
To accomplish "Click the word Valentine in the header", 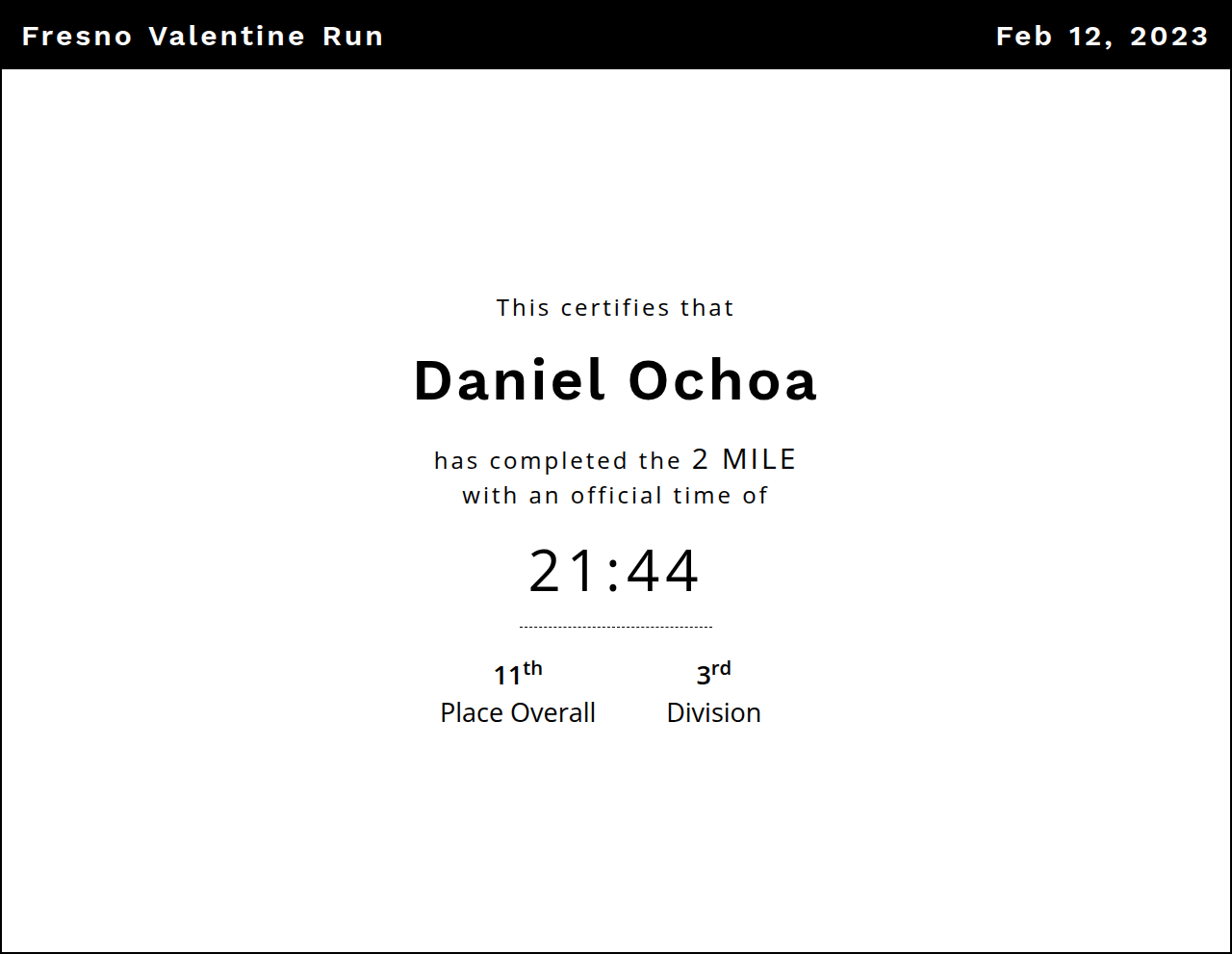I will 227,37.
